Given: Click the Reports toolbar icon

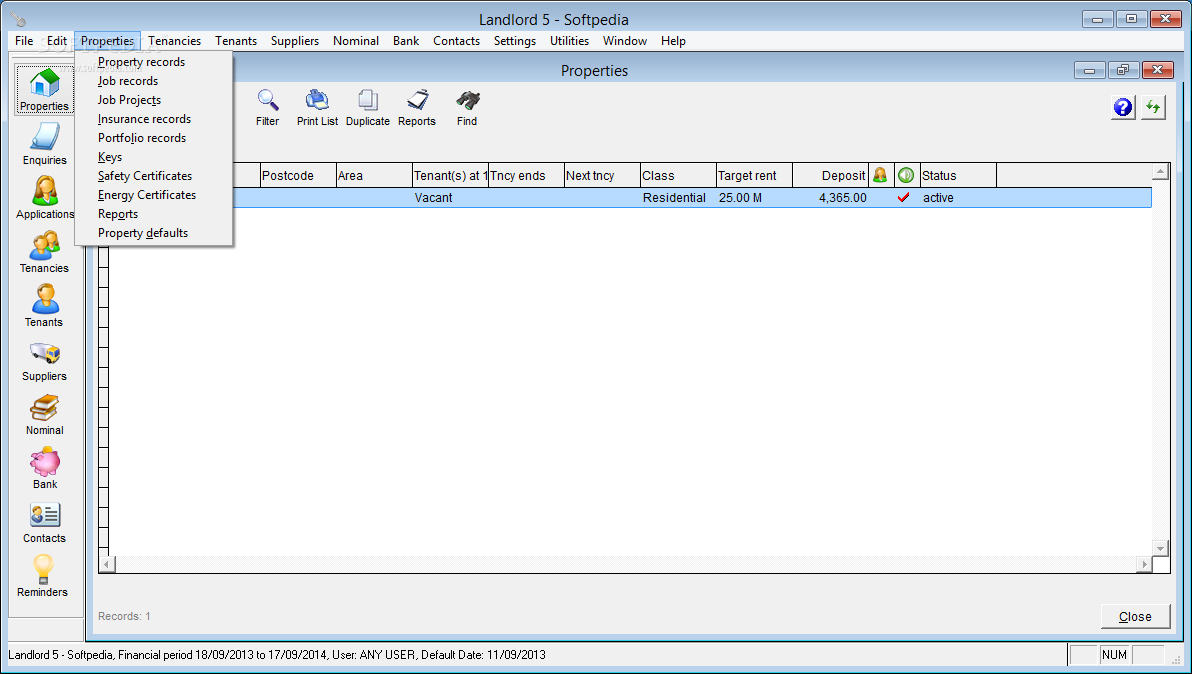Looking at the screenshot, I should pyautogui.click(x=417, y=108).
